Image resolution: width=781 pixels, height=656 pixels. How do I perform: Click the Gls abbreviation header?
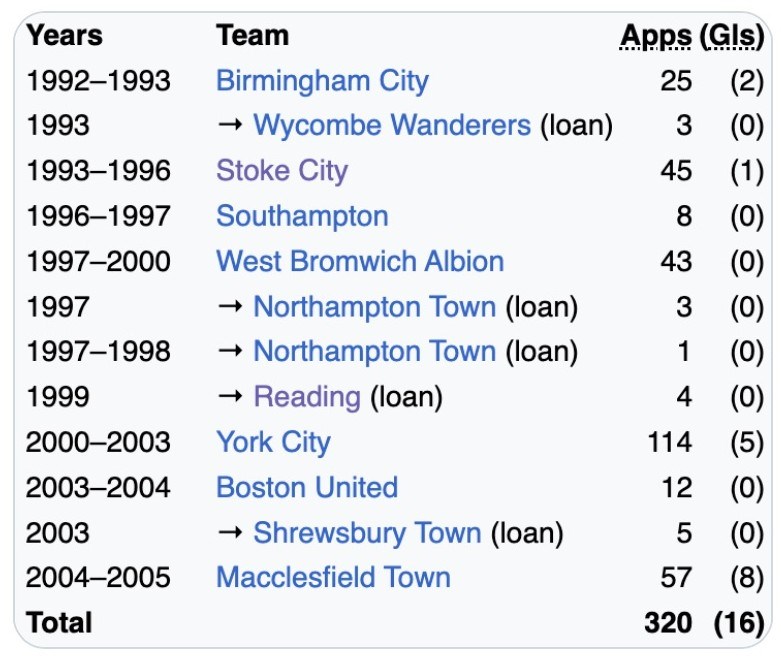pos(733,36)
